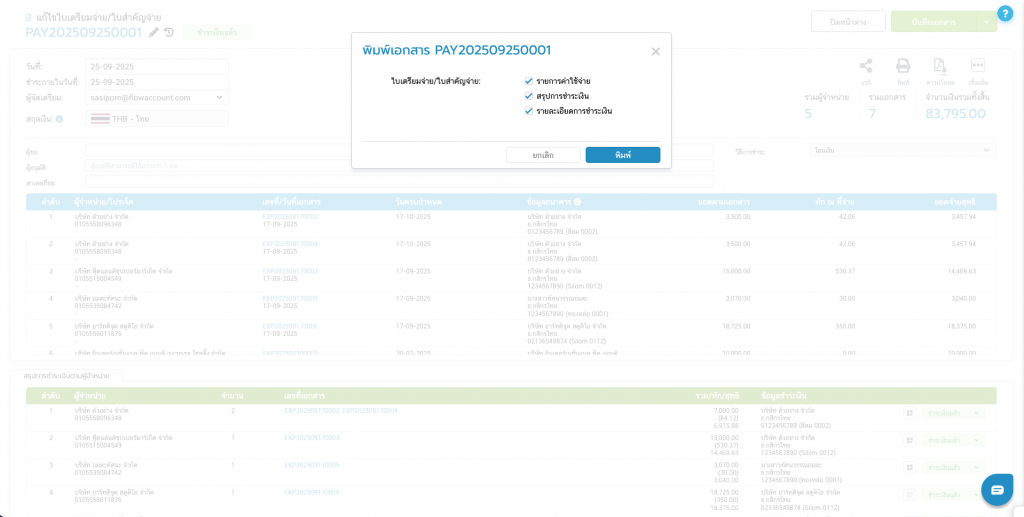The image size is (1024, 517).
Task: Open the blue help question mark icon
Action: pos(1005,13)
